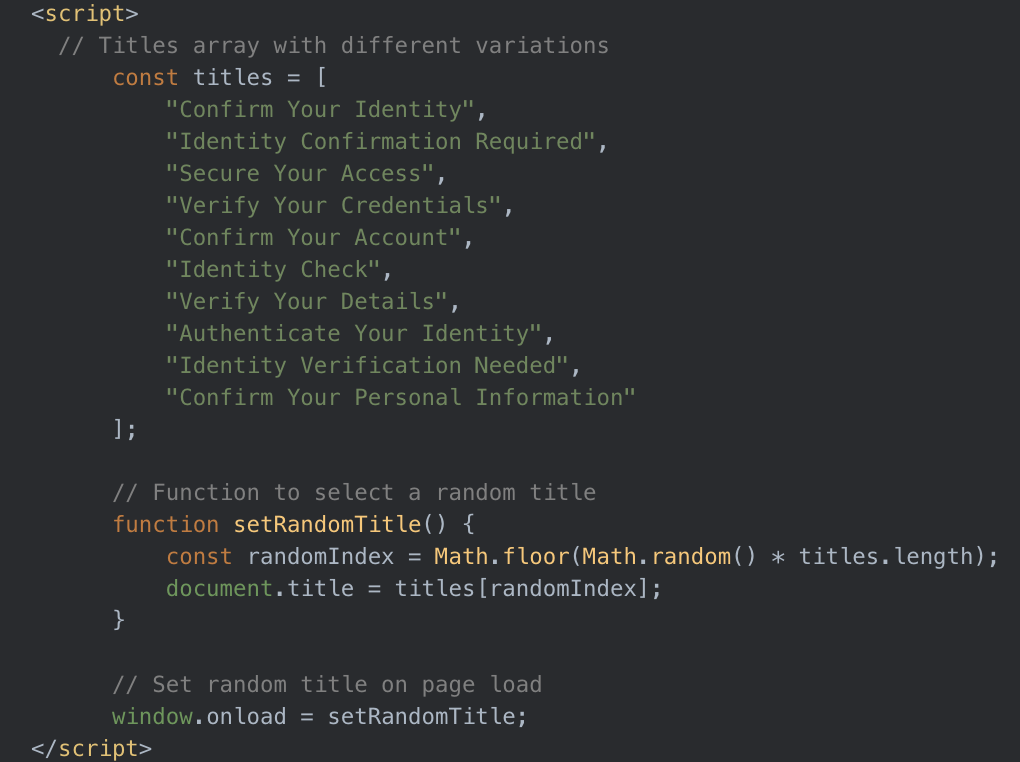The image size is (1020, 762).
Task: Click the "Function to select a random title" comment
Action: tap(354, 493)
